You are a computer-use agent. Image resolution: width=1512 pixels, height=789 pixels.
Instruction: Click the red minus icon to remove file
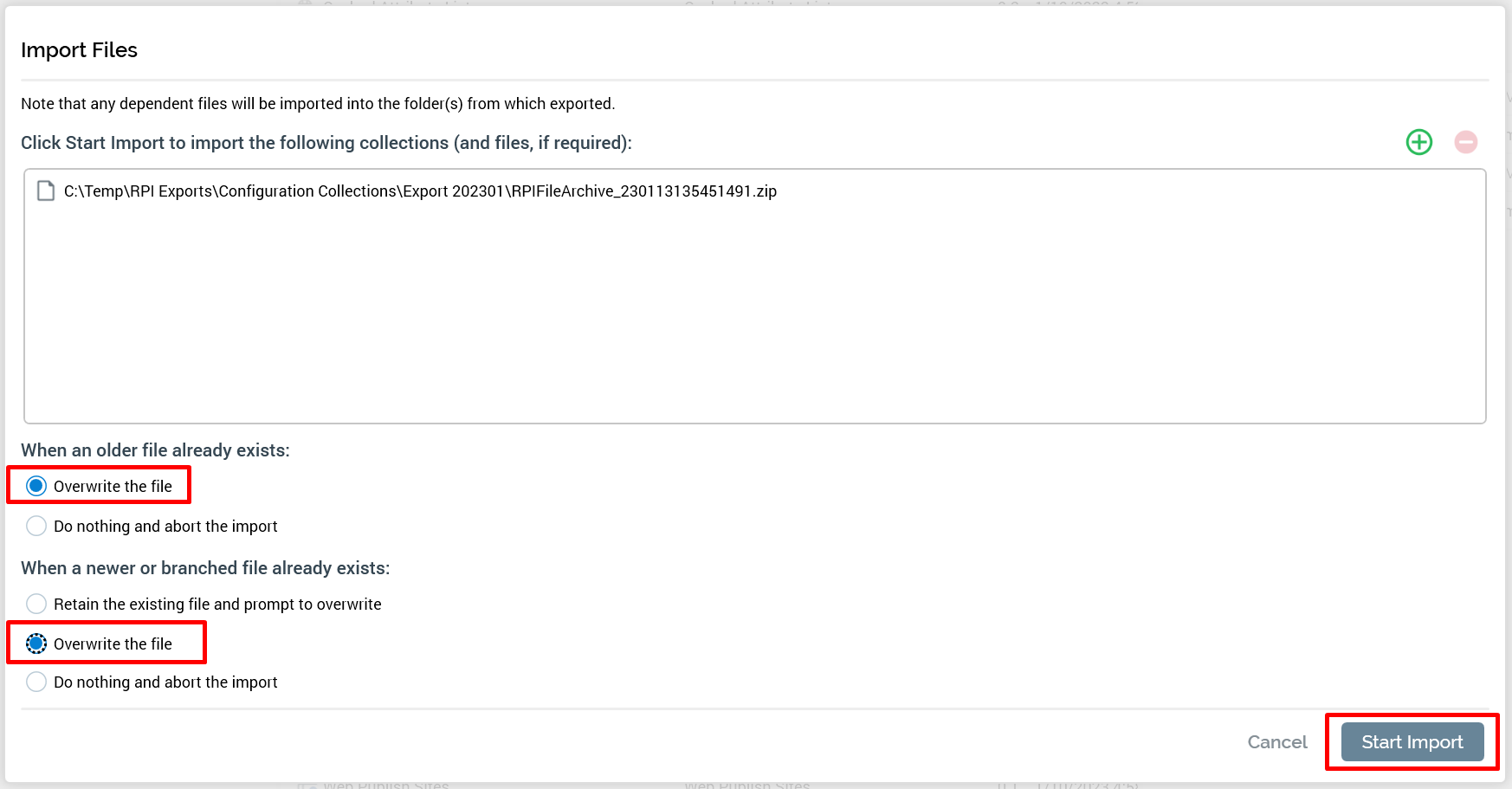1465,142
